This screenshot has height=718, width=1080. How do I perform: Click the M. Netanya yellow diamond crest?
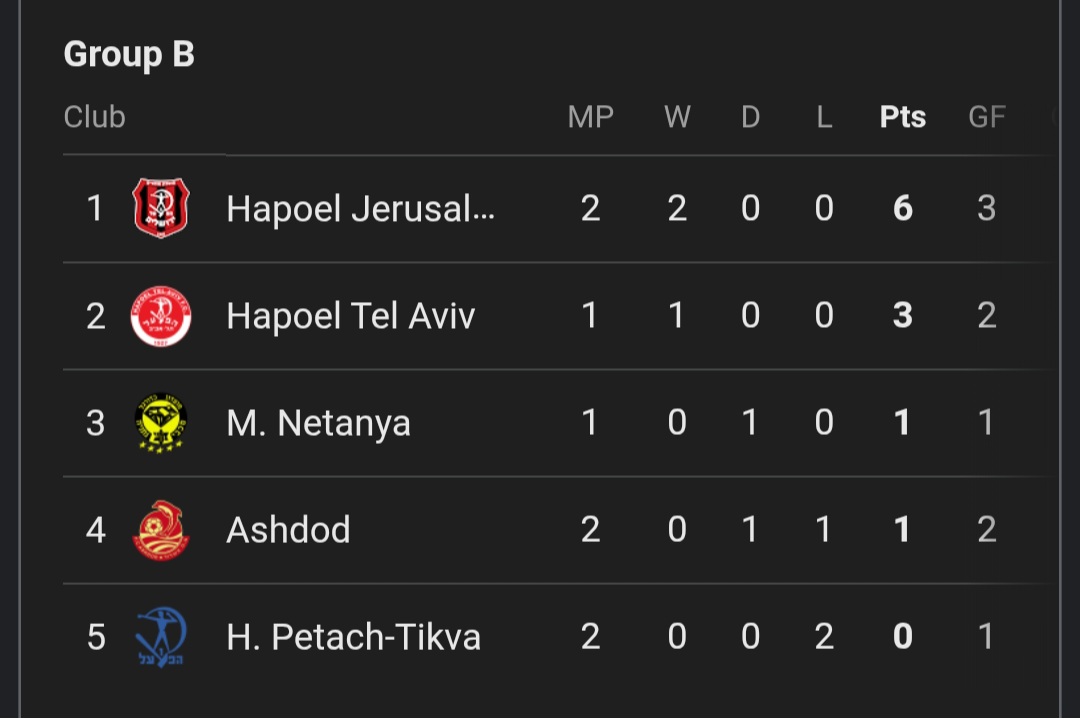(x=161, y=423)
